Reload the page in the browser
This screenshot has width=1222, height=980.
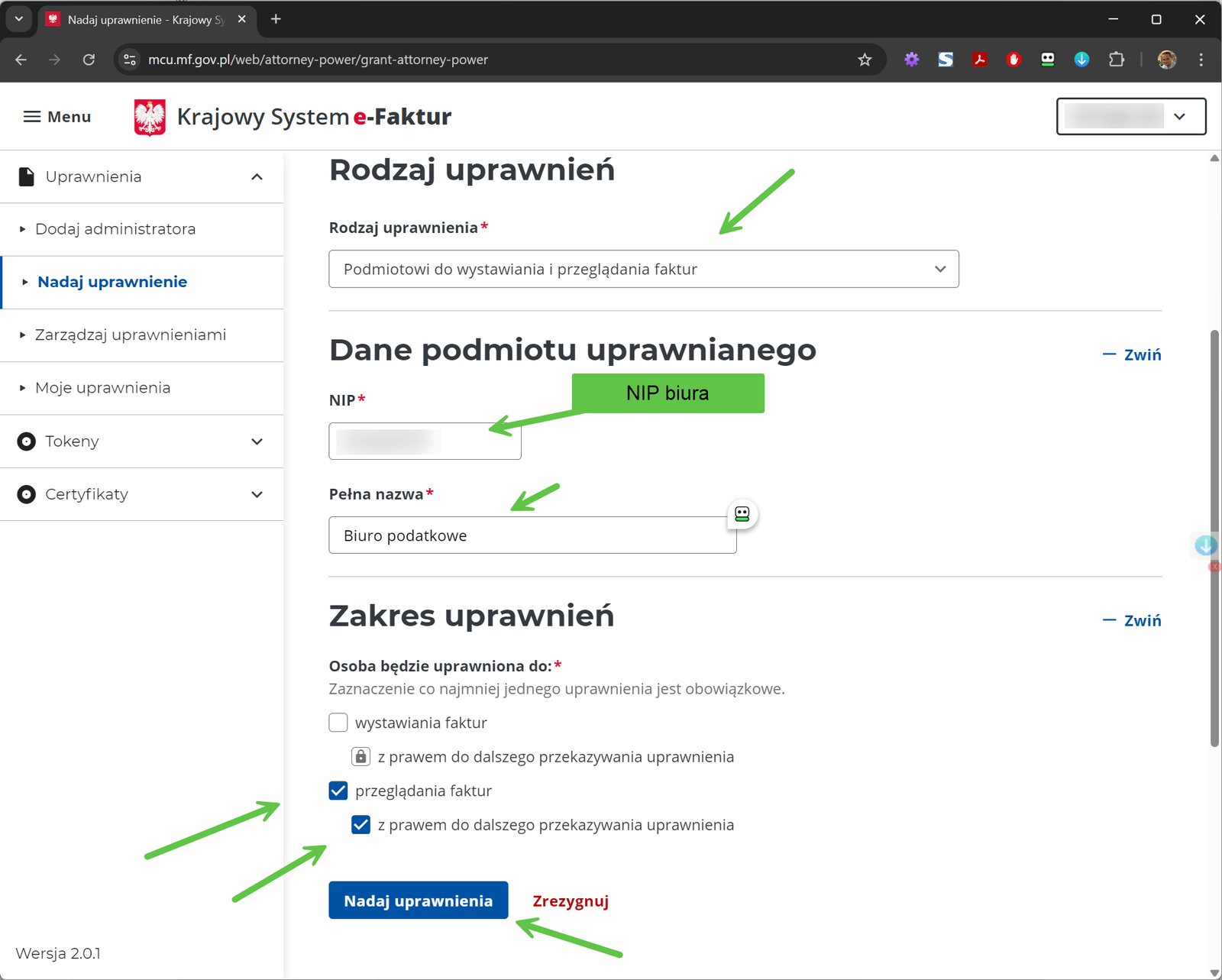click(89, 60)
